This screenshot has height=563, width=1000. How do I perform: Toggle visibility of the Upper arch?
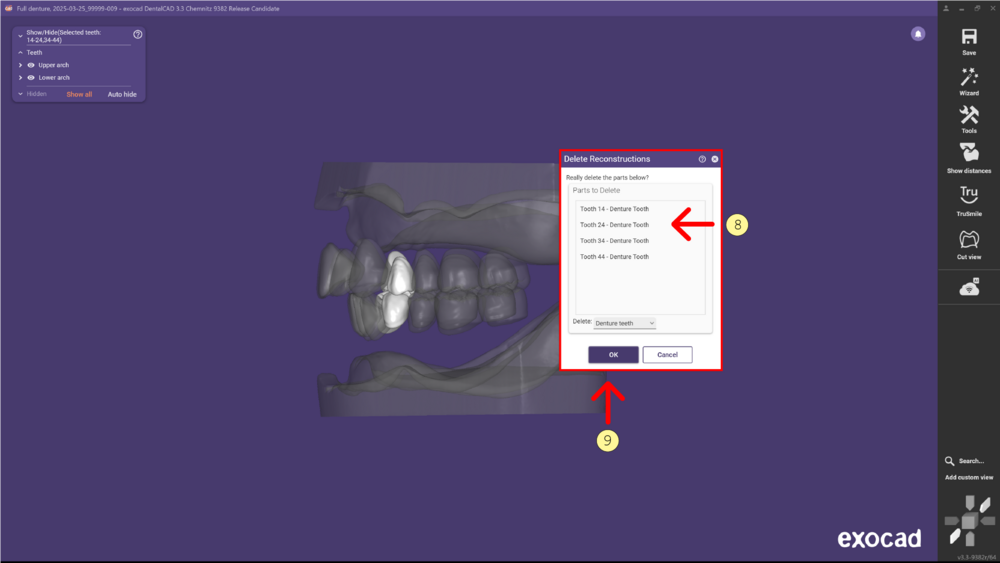31,65
